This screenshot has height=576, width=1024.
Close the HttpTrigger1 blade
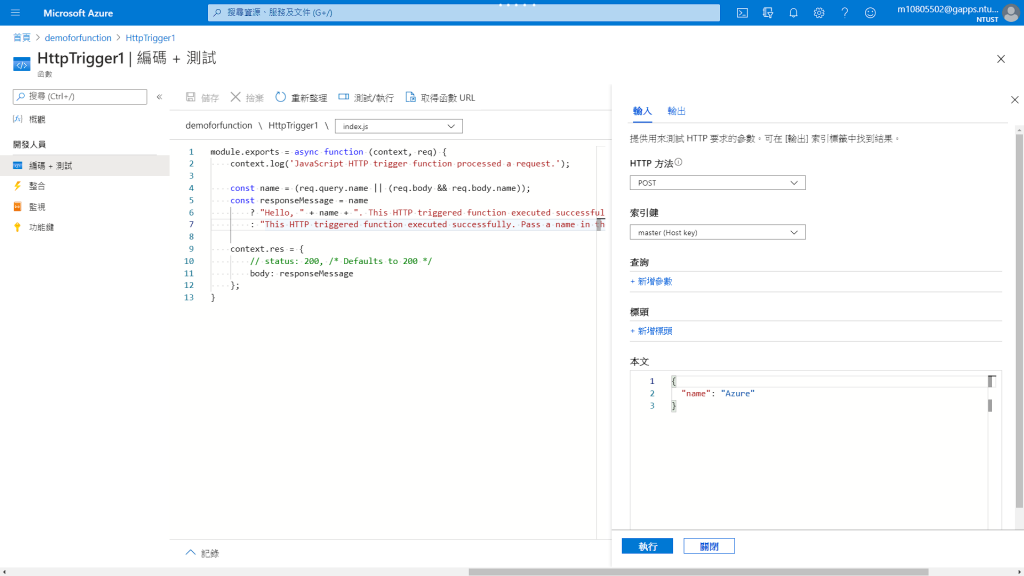[1000, 59]
